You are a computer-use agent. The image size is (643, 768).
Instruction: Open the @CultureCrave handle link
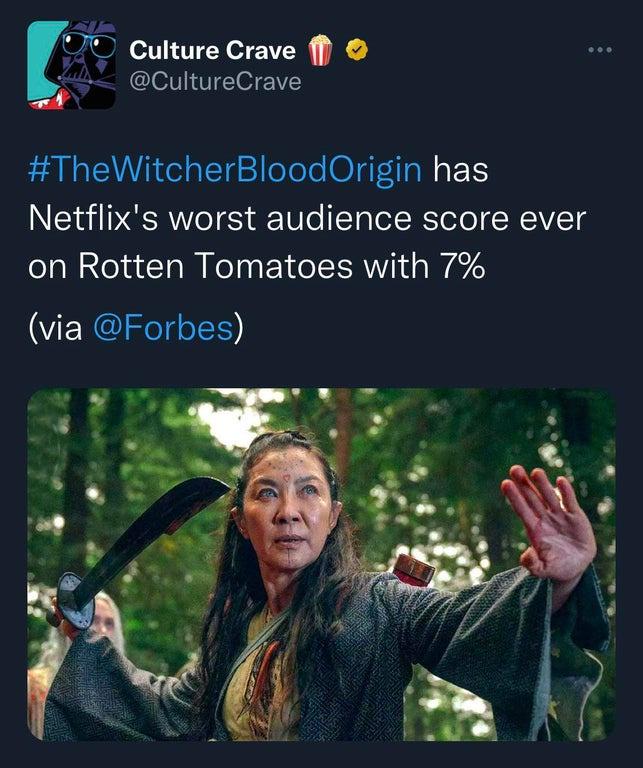click(215, 82)
